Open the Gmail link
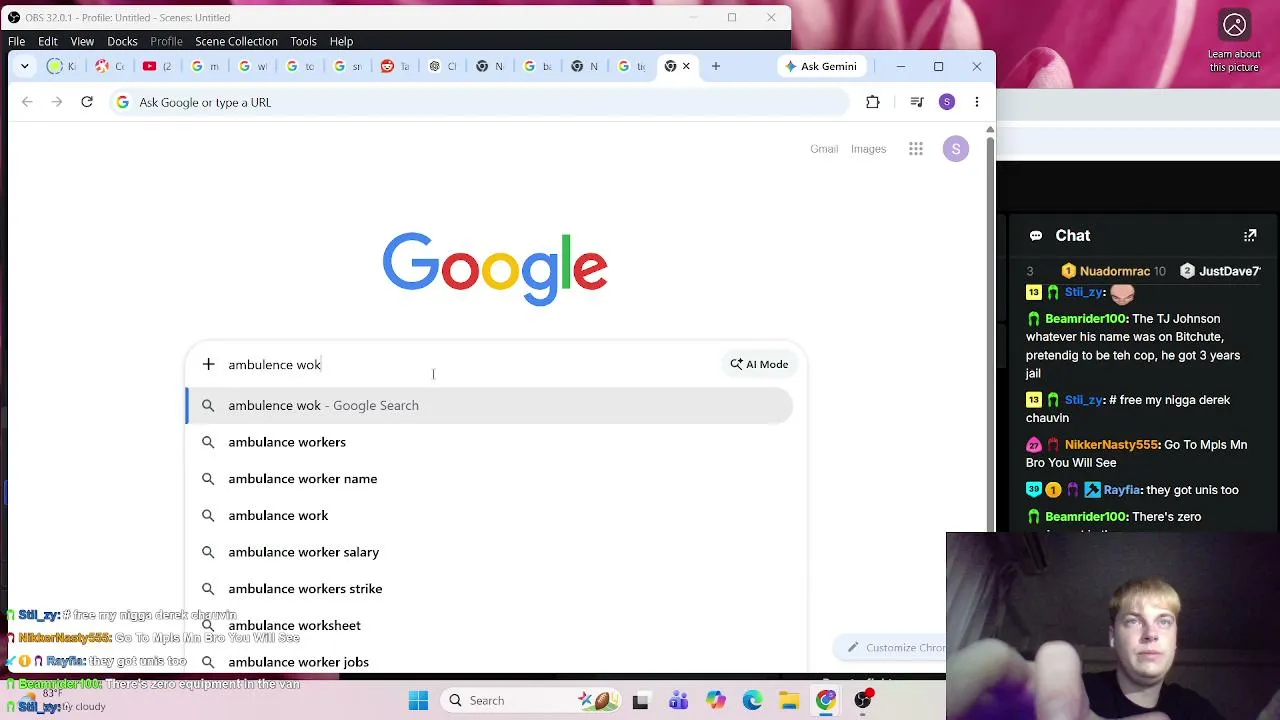 click(x=824, y=149)
